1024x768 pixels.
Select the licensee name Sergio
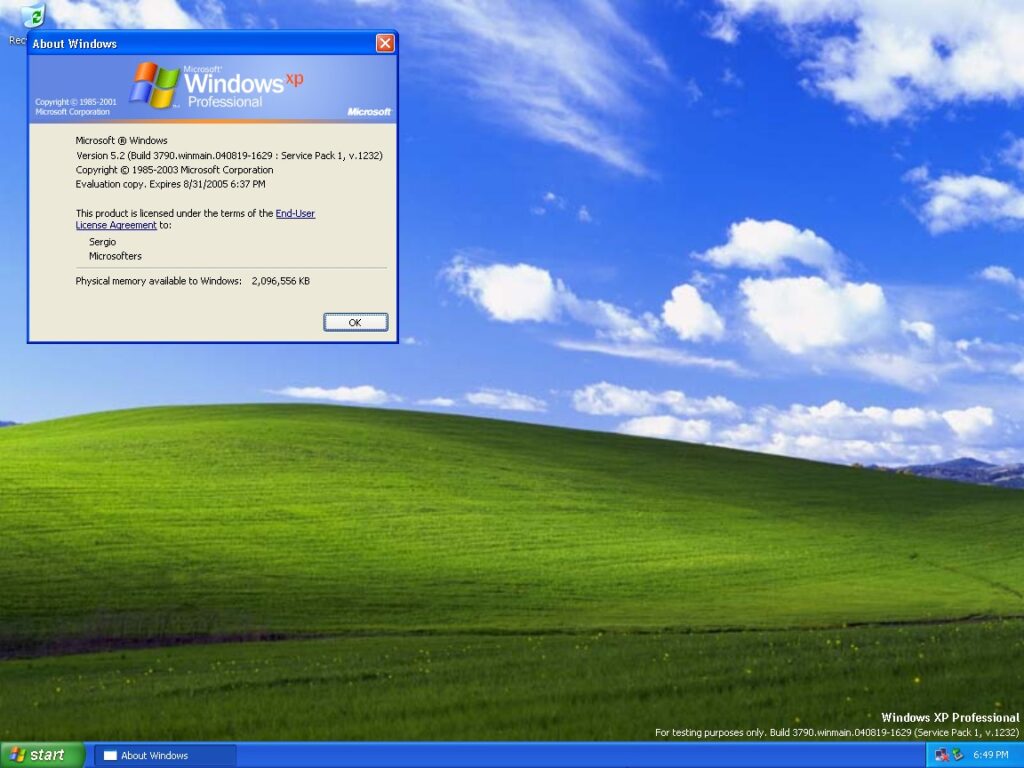coord(103,241)
